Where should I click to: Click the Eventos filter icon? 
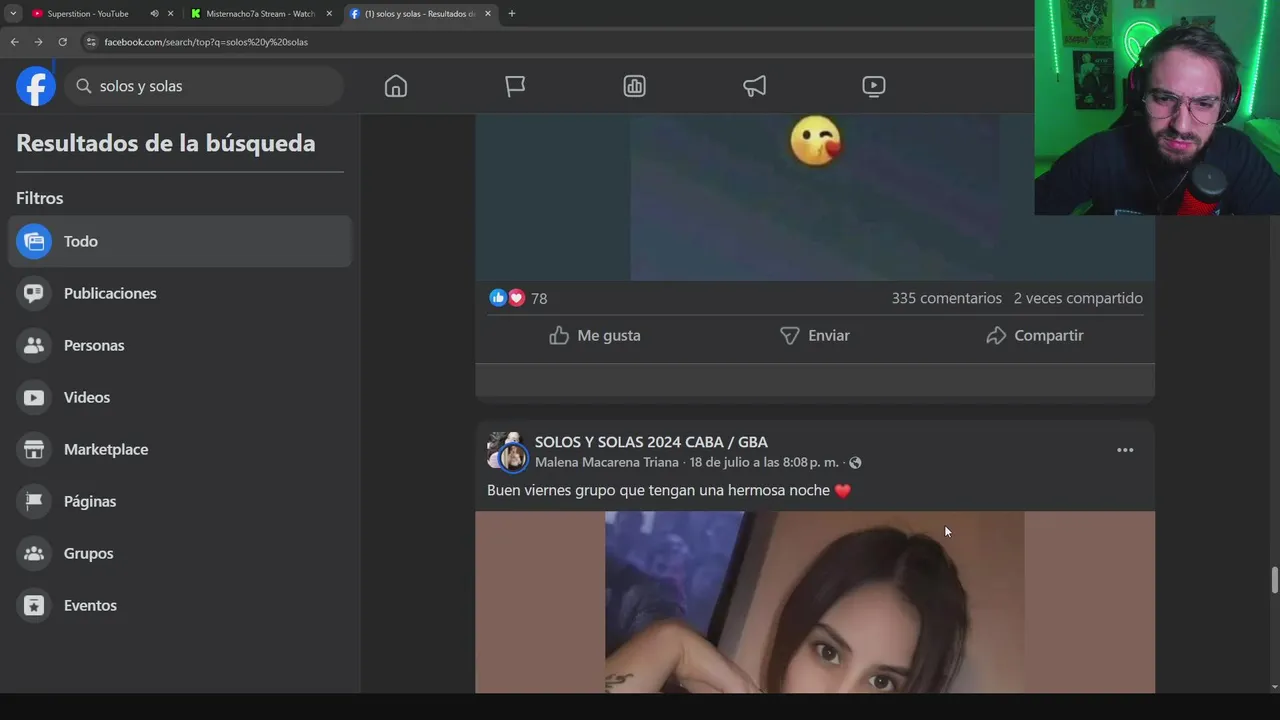[x=34, y=605]
